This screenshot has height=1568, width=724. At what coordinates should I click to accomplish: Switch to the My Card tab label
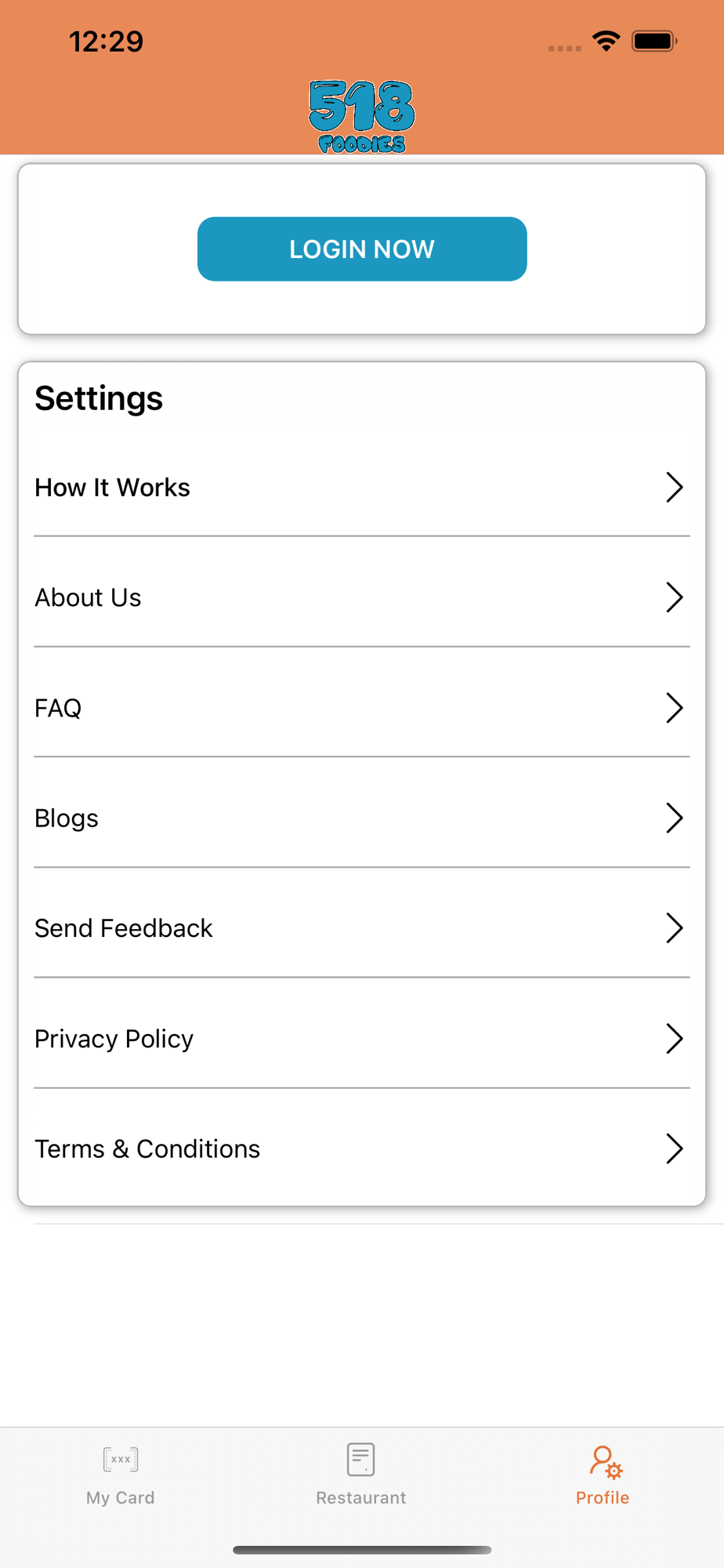coord(121,1497)
